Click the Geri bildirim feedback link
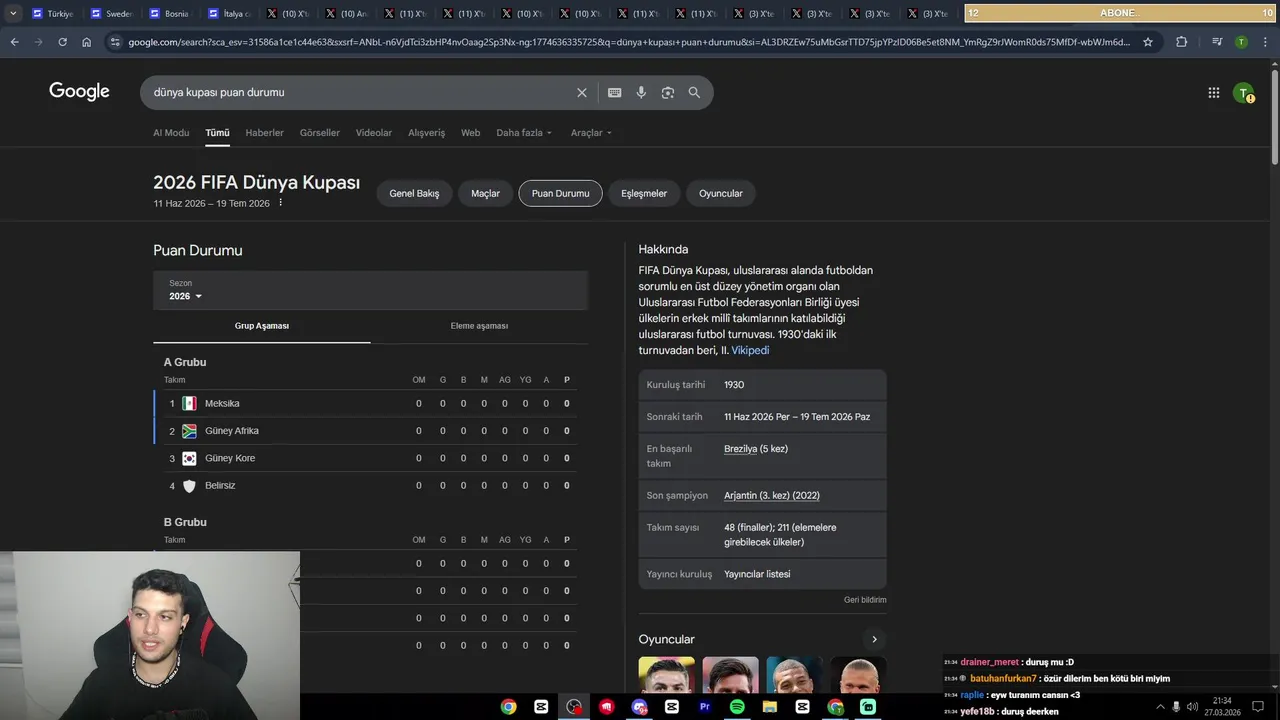Screen dimensions: 1280x720 (865, 600)
